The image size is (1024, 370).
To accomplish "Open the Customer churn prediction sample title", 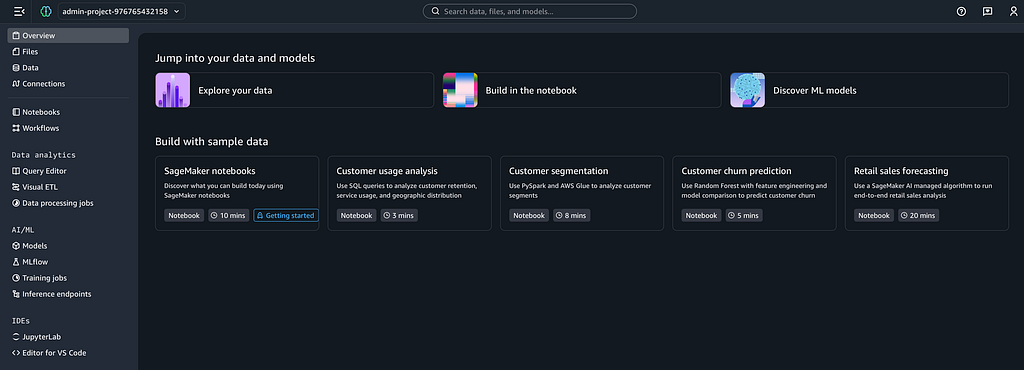I will (737, 171).
